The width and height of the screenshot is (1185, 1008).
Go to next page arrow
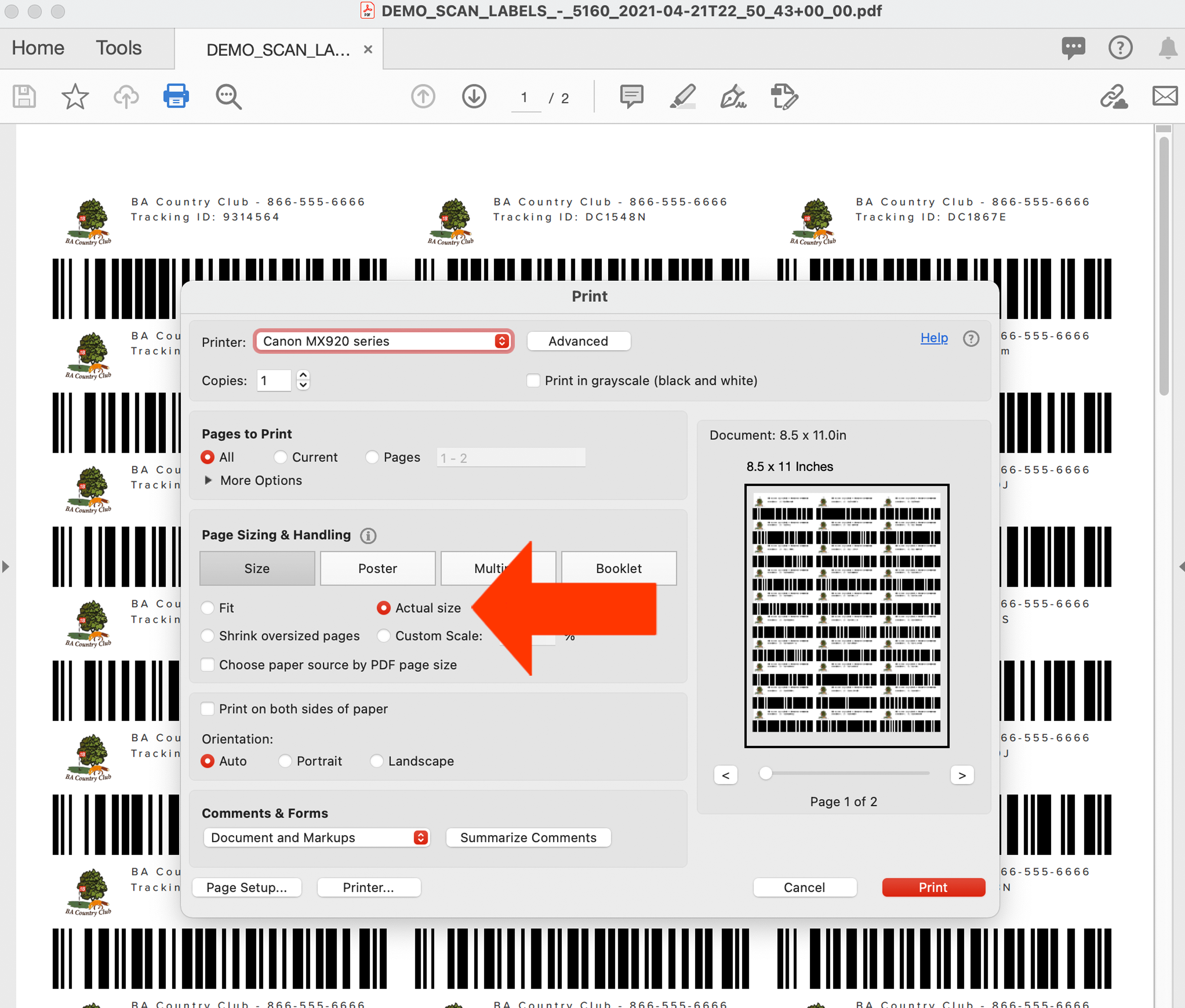(x=474, y=96)
